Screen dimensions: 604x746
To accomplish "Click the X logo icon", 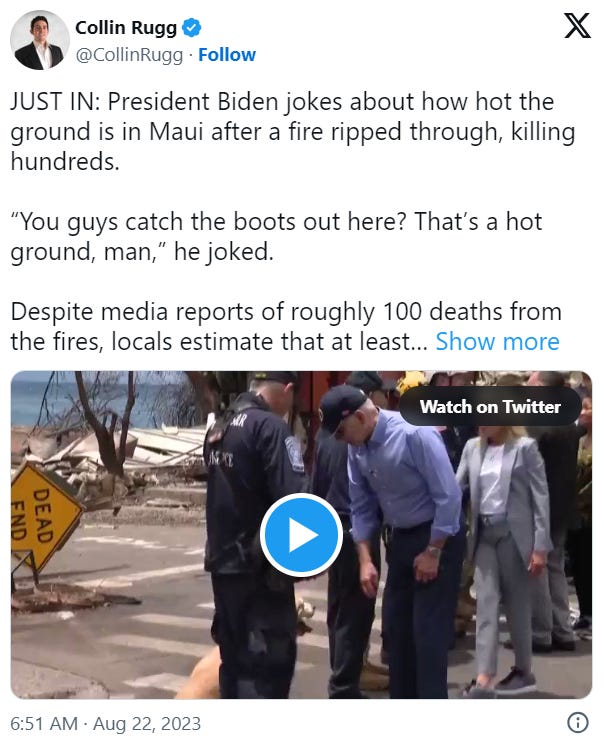I will [x=577, y=26].
